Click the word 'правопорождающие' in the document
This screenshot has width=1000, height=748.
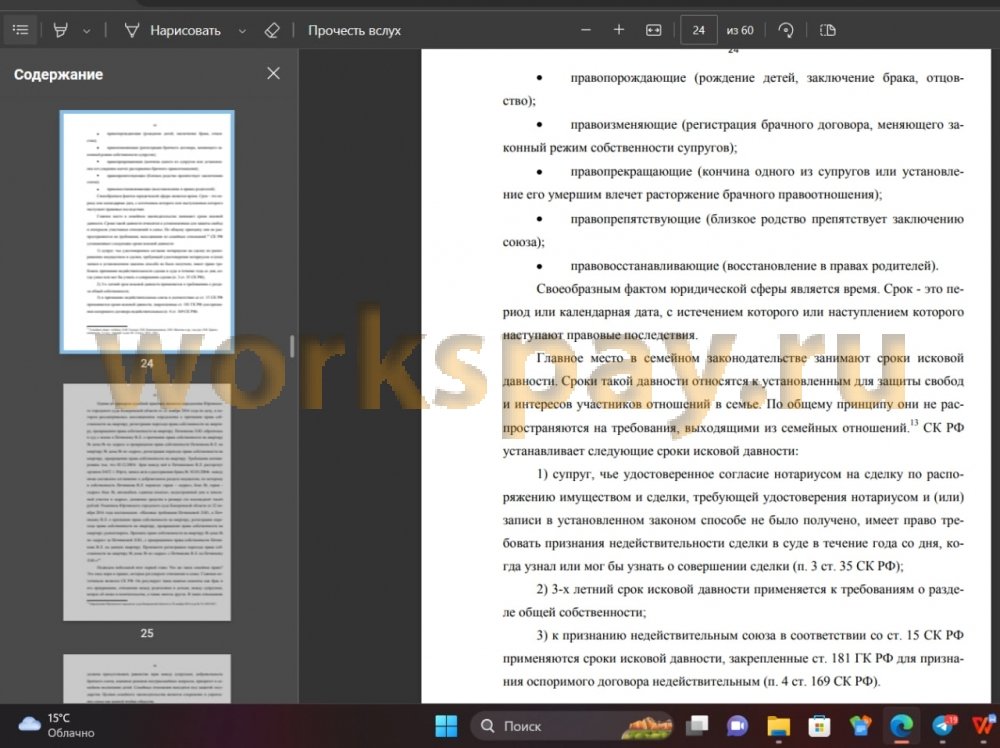[628, 78]
